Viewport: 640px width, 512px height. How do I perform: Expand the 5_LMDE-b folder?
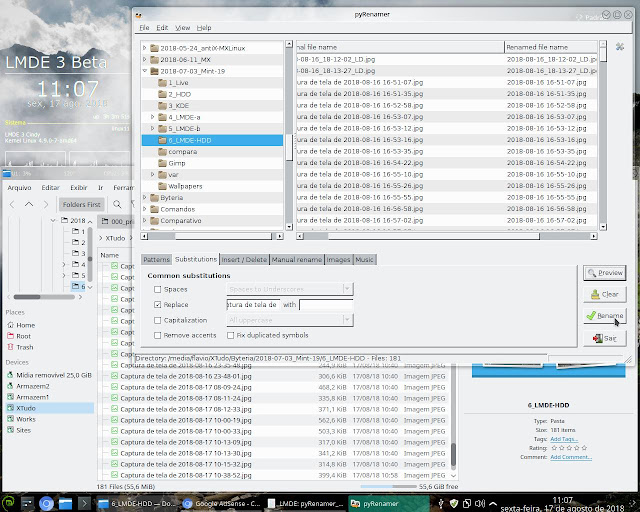153,128
